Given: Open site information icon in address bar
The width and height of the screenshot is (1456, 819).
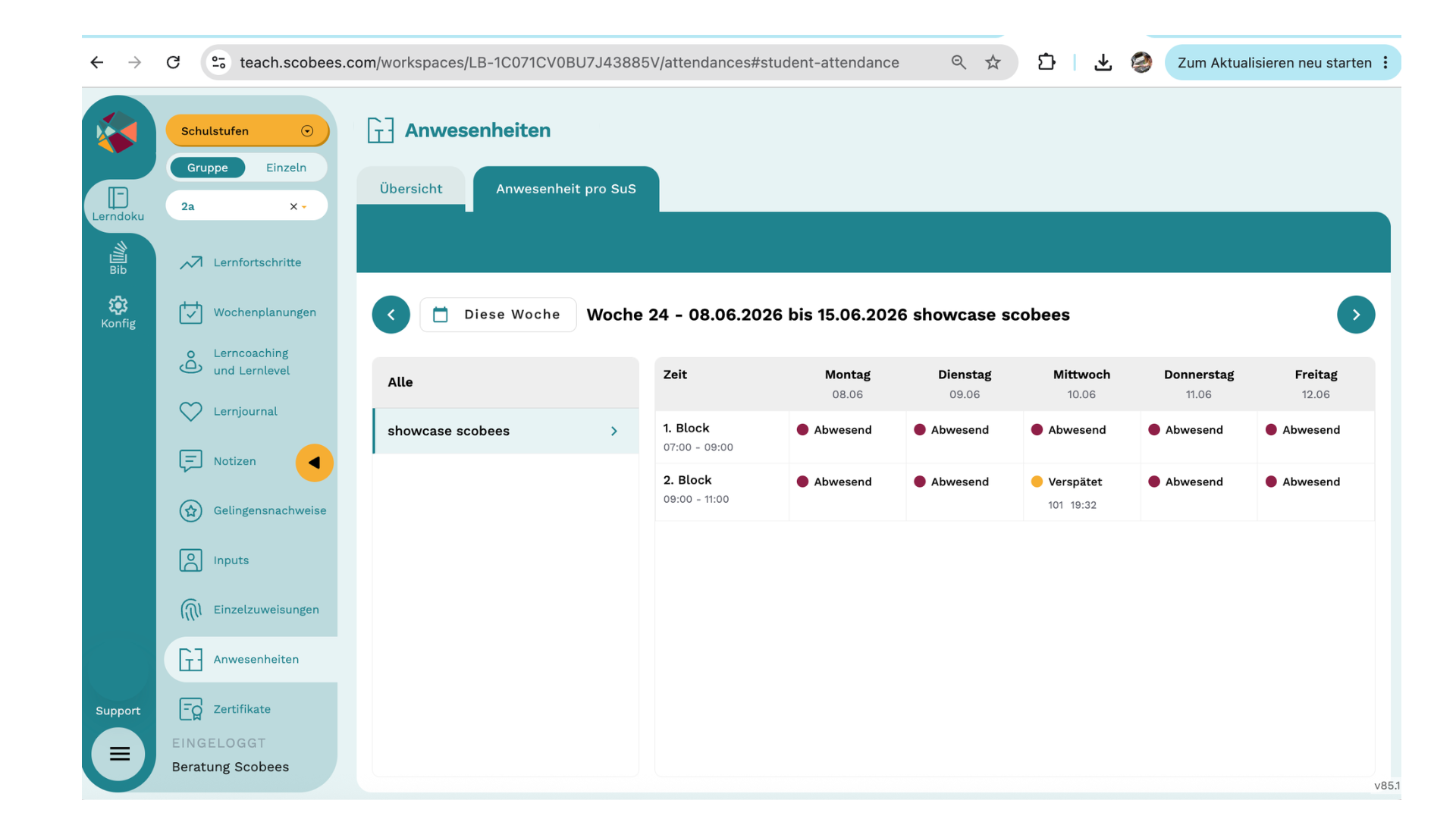Looking at the screenshot, I should [218, 62].
